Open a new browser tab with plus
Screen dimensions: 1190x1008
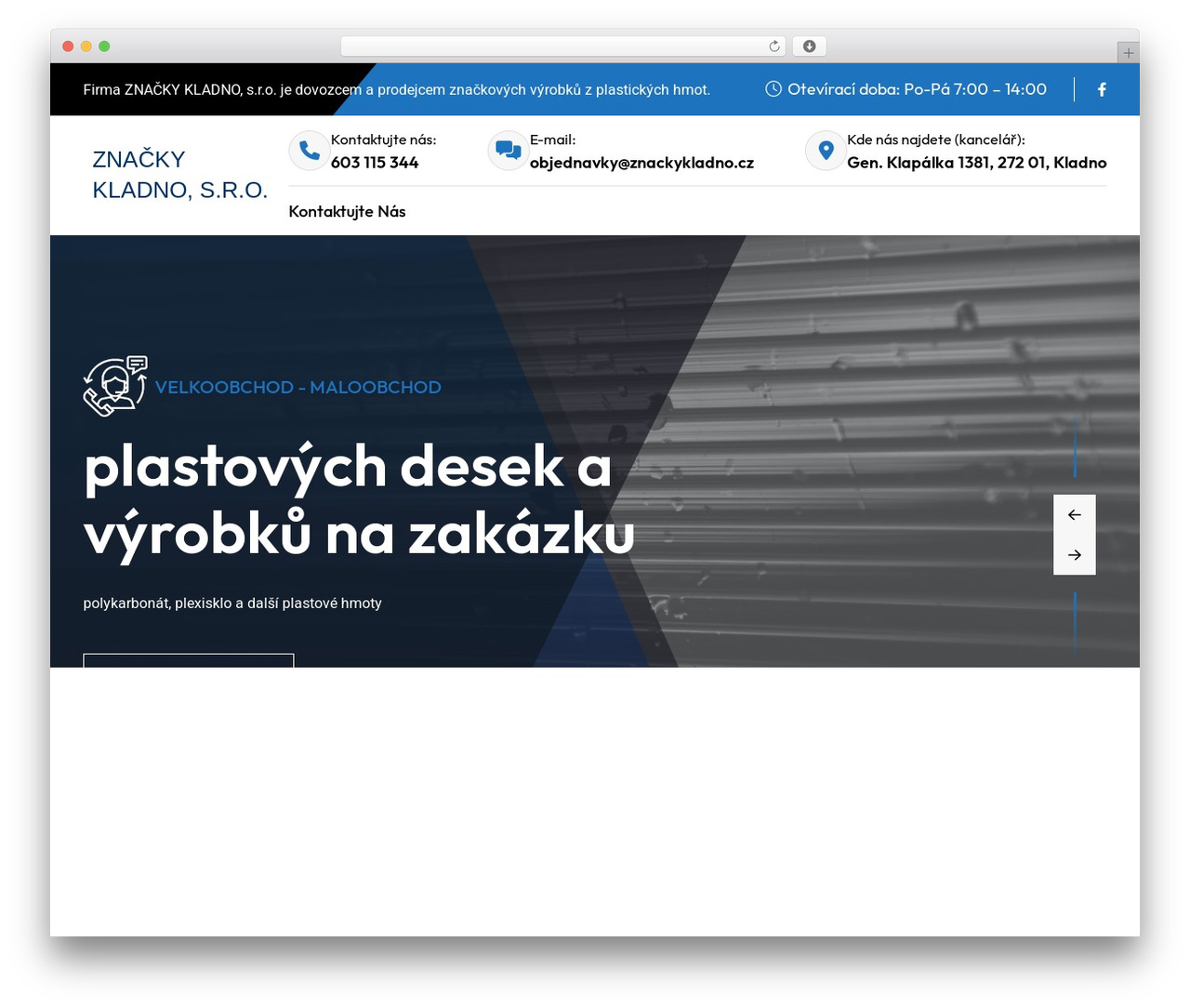click(x=1129, y=53)
